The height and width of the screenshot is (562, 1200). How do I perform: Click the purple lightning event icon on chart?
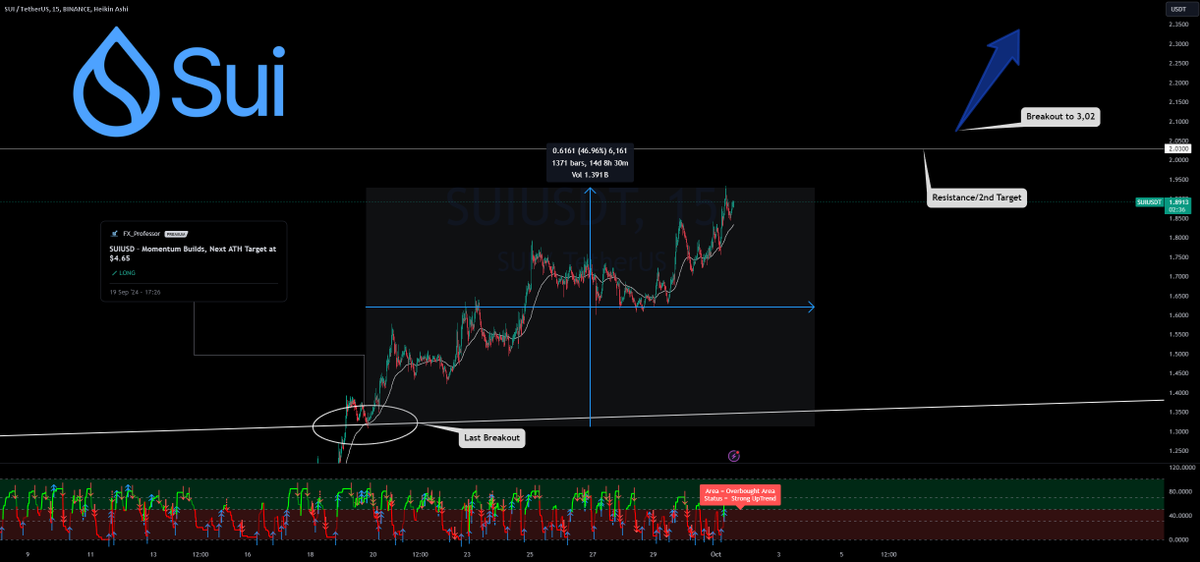point(734,455)
